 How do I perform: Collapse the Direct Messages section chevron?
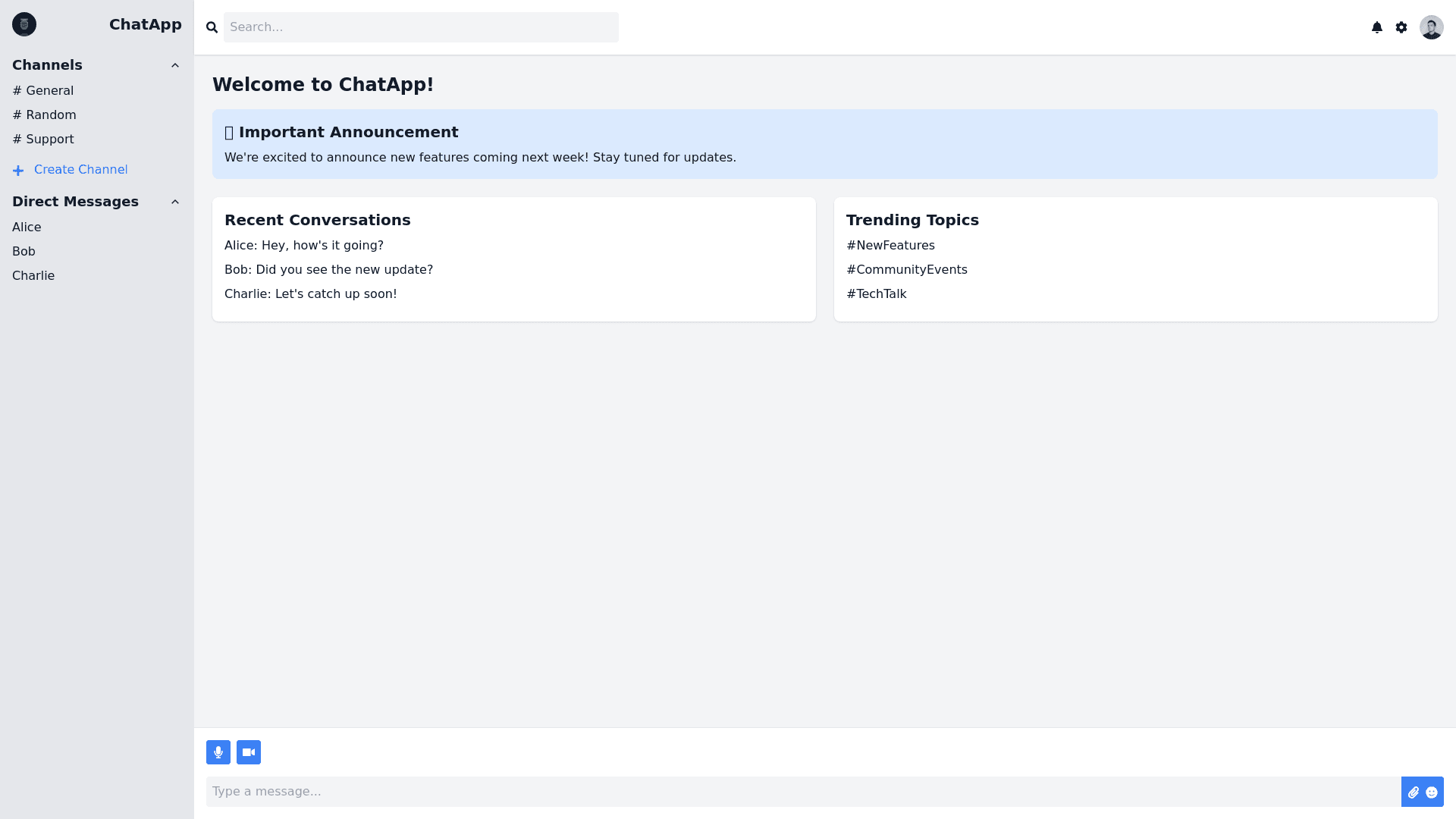(x=175, y=202)
